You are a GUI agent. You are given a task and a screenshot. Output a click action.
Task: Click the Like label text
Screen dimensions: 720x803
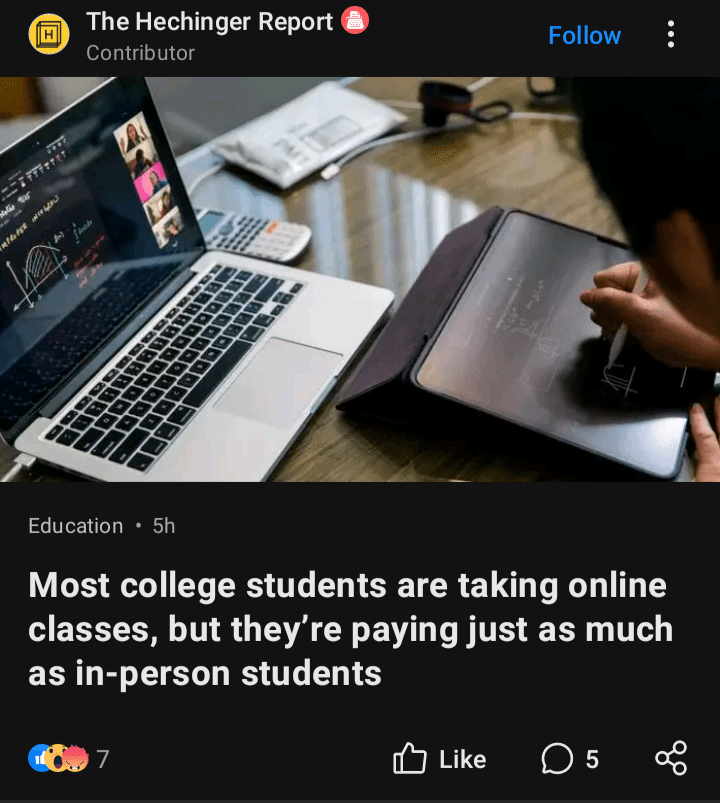[462, 759]
